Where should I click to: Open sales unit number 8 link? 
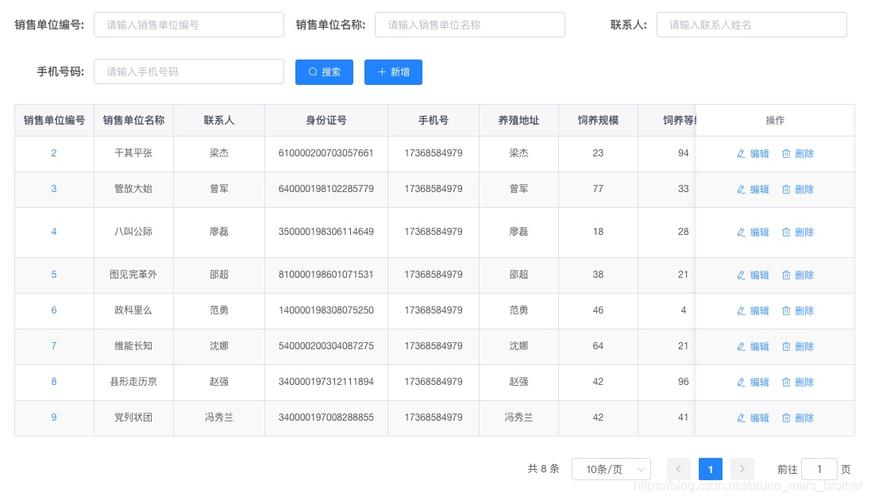pyautogui.click(x=54, y=382)
